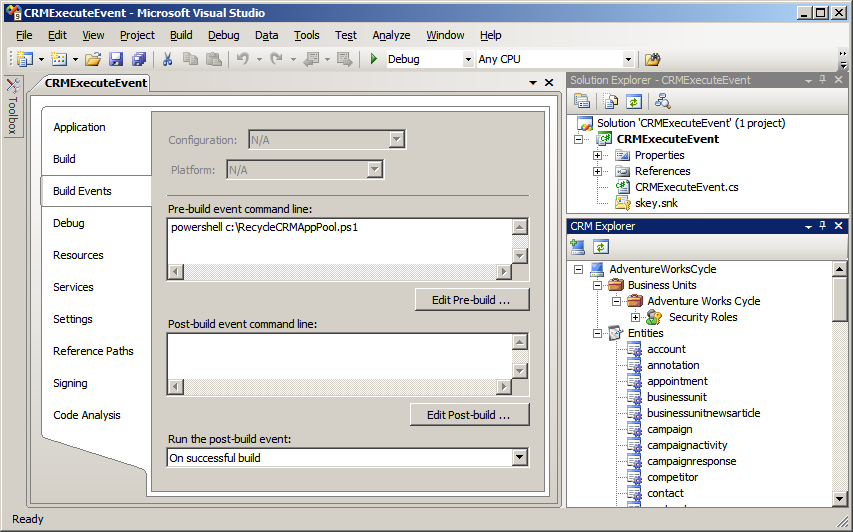Click the Save All toolbar icon

tap(139, 59)
